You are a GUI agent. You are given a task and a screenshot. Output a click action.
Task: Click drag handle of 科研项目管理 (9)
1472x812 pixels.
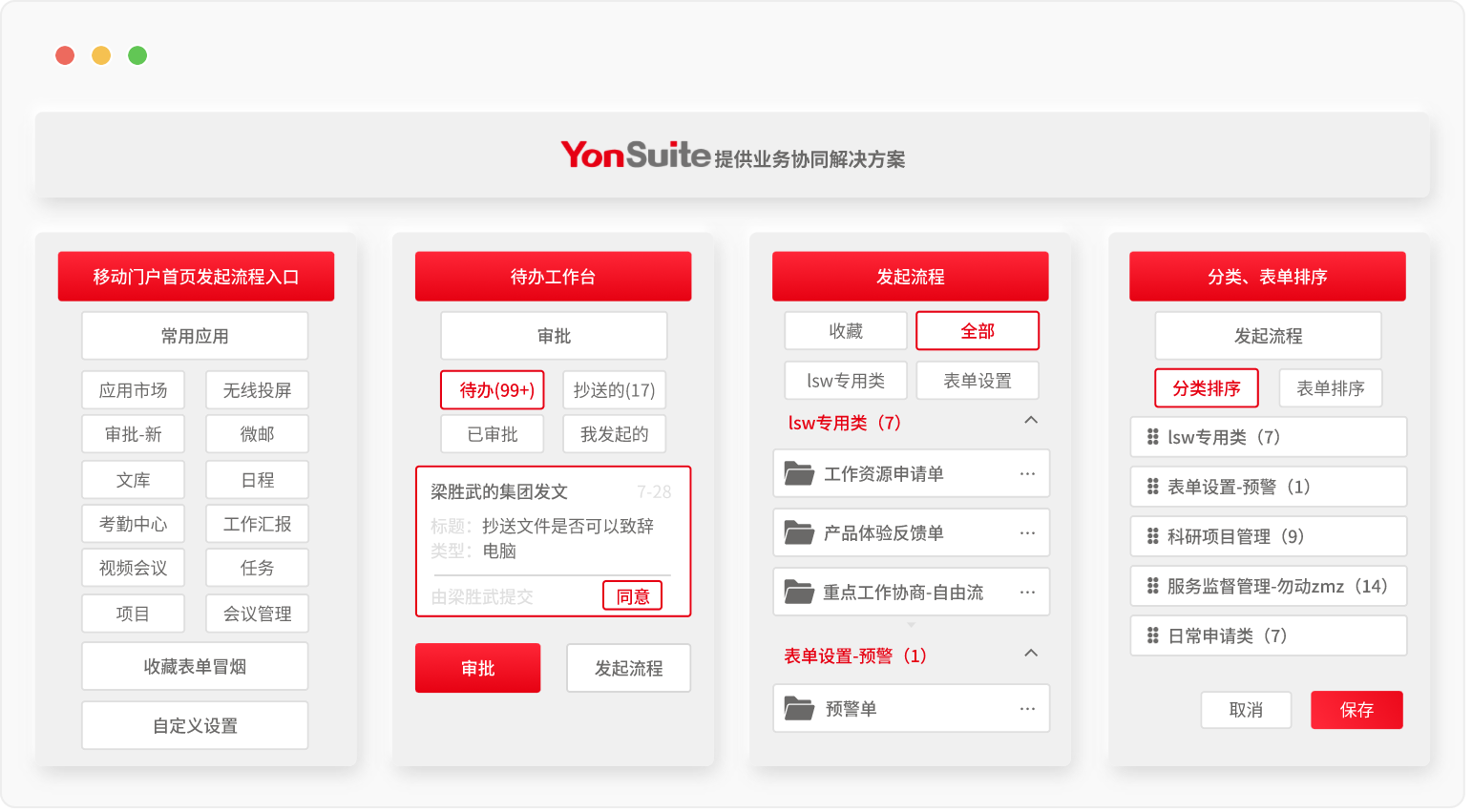pos(1152,536)
